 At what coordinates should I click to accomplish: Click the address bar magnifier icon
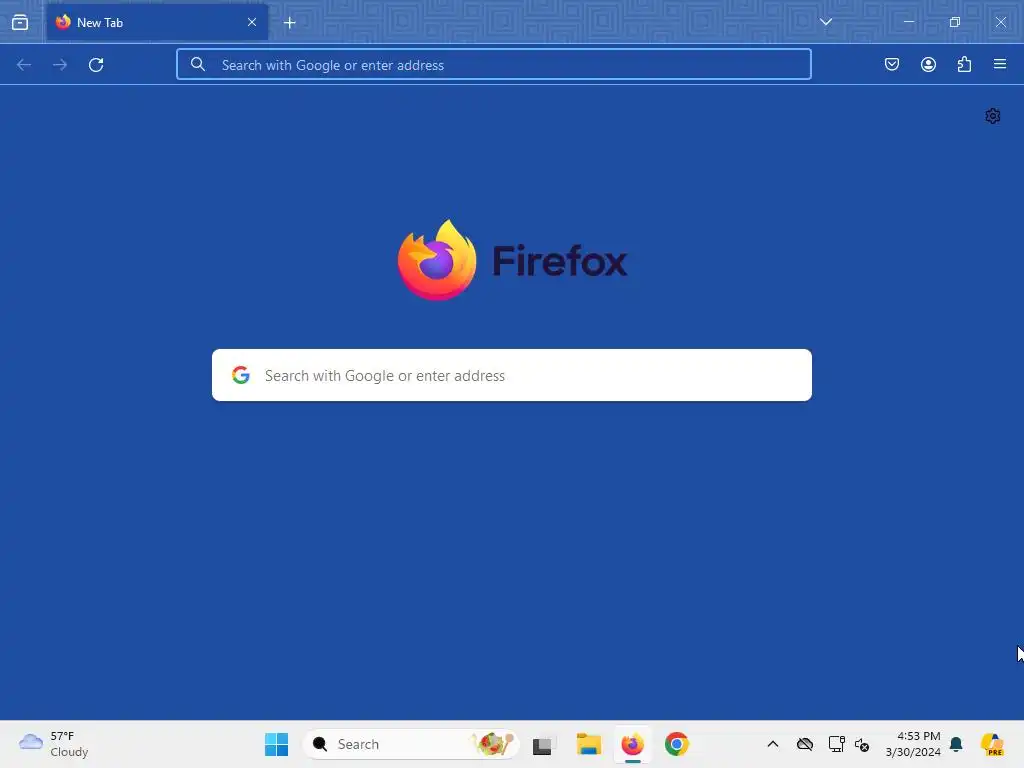tap(198, 64)
